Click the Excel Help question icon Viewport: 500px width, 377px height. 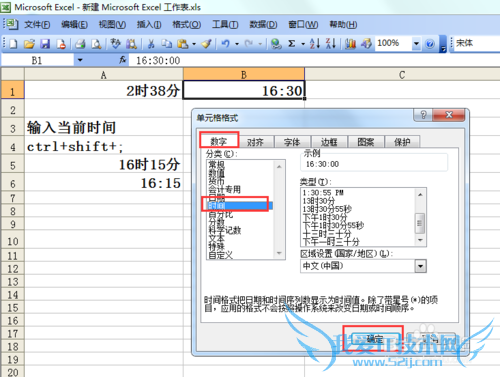(x=430, y=44)
